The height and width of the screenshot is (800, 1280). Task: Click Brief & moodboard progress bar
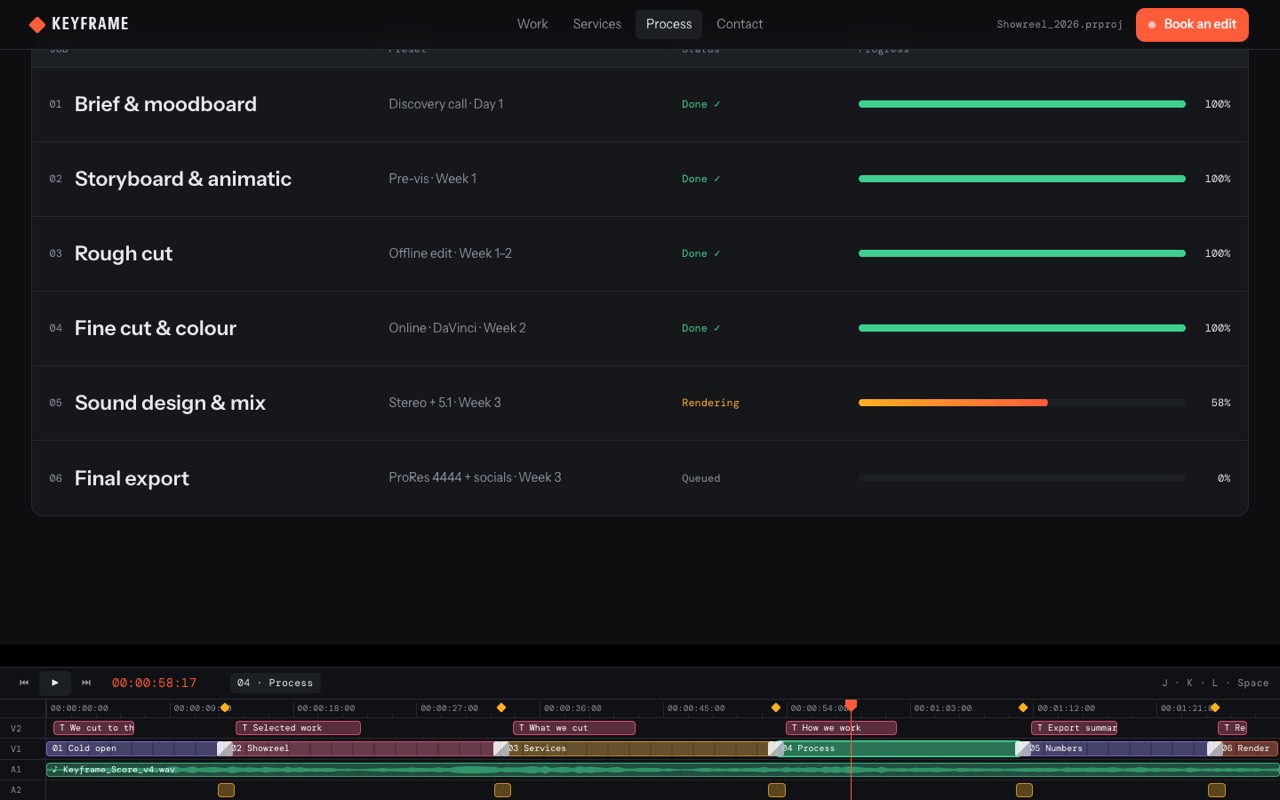[1022, 104]
